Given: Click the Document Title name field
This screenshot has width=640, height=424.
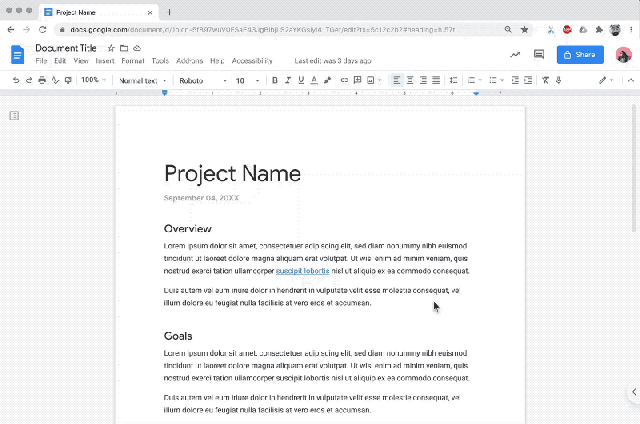Looking at the screenshot, I should pyautogui.click(x=66, y=48).
